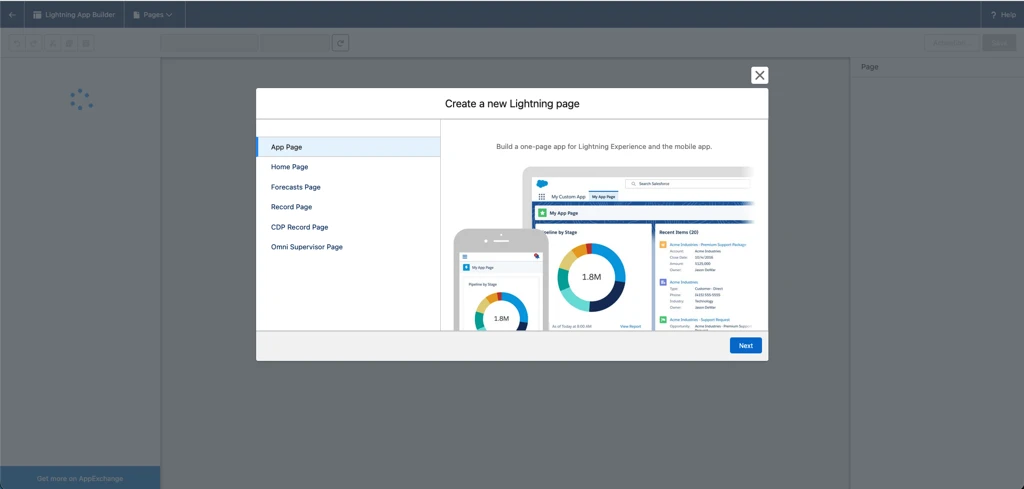The image size is (1024, 489).
Task: Click the Undo toolbar icon
Action: click(17, 44)
